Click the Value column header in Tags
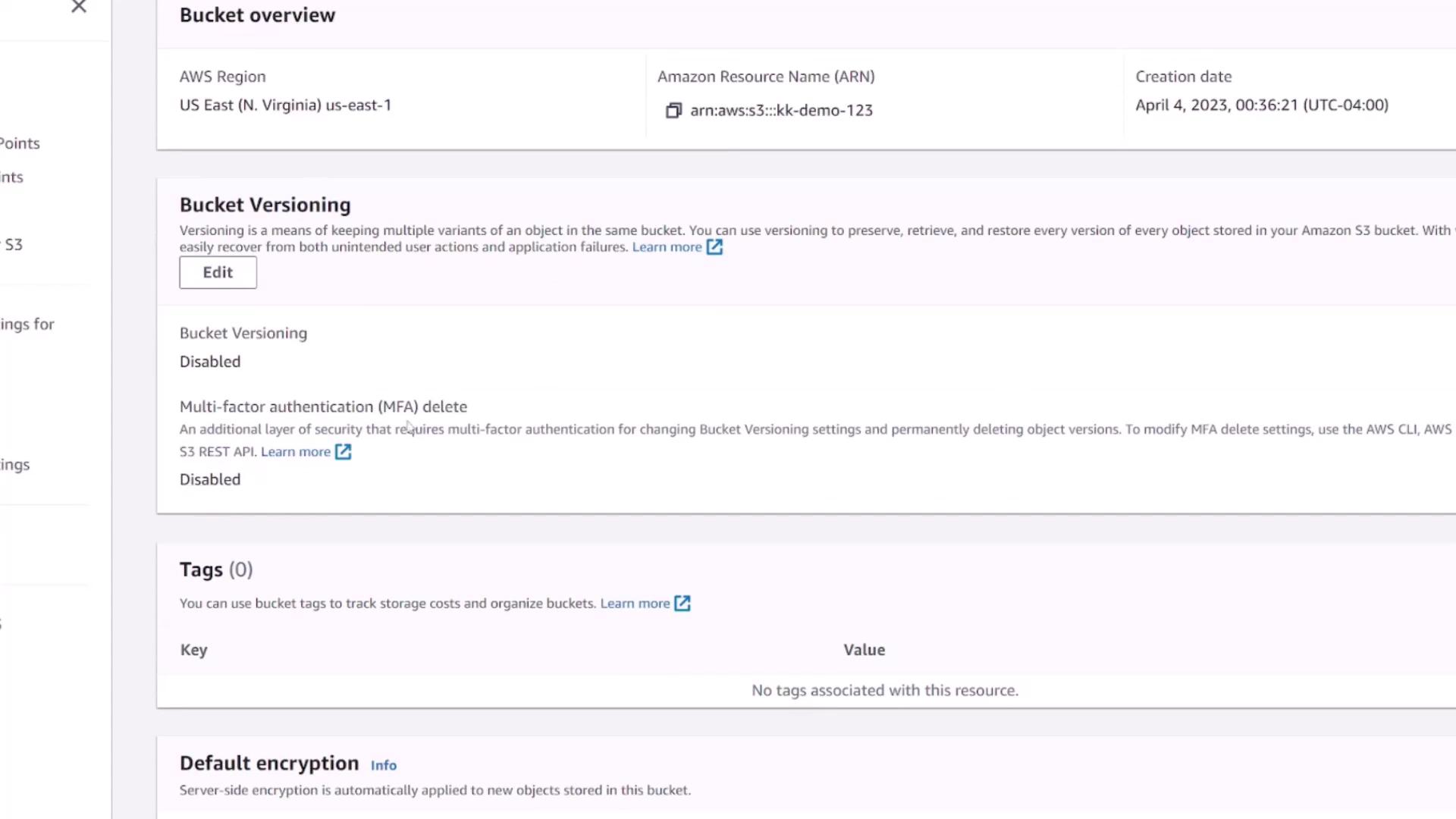 click(x=864, y=650)
